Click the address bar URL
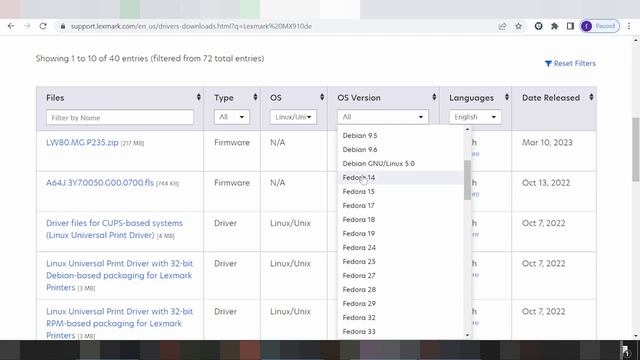 point(191,26)
